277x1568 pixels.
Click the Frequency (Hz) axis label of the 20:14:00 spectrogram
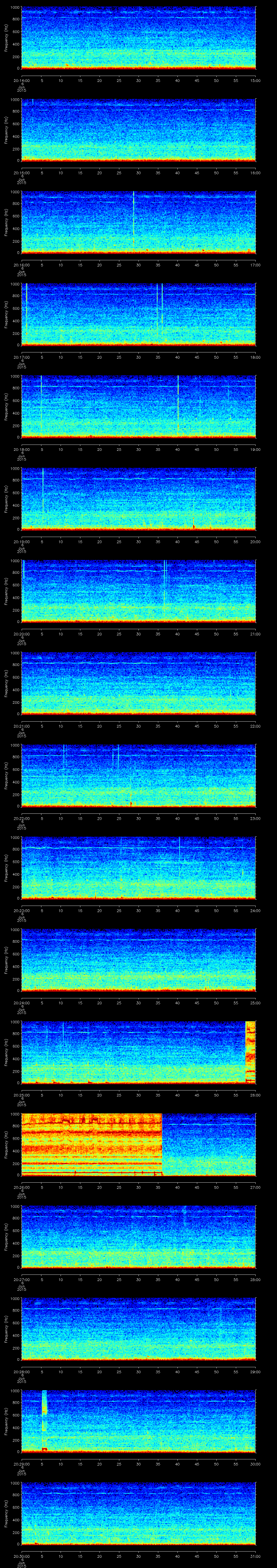tap(7, 38)
